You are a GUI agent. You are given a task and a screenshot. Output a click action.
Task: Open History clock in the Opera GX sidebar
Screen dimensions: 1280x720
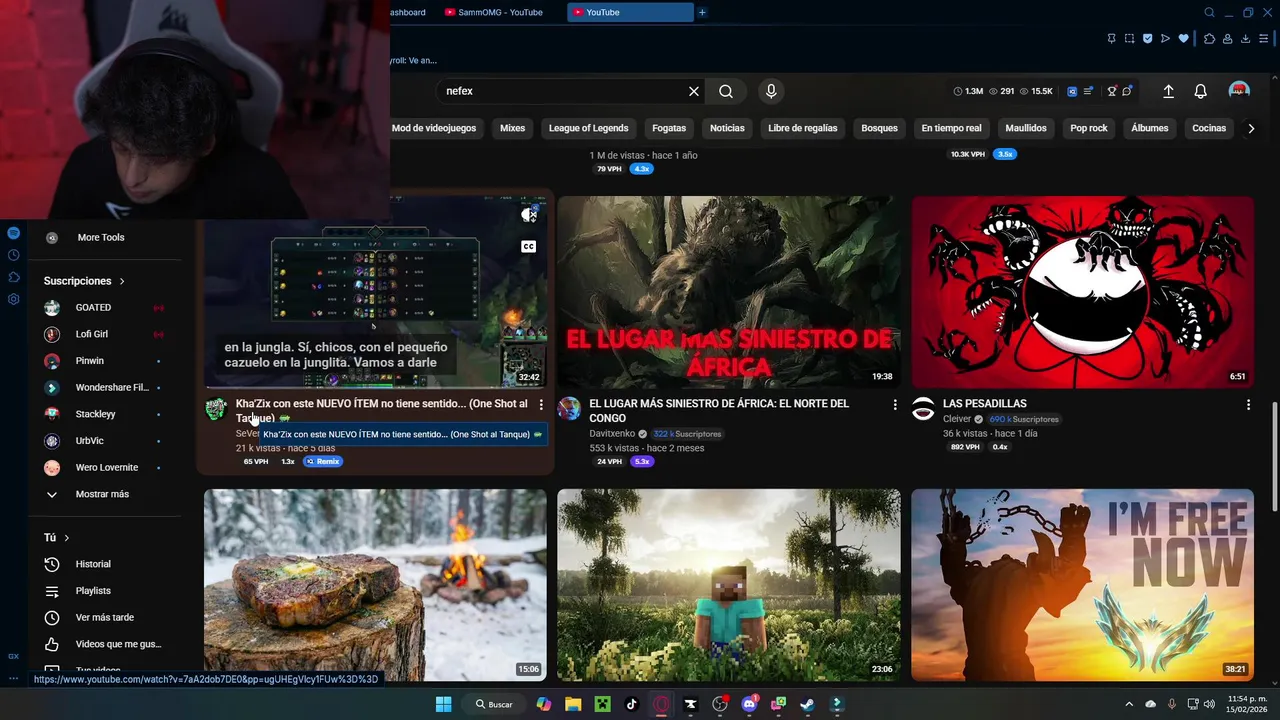pyautogui.click(x=13, y=255)
